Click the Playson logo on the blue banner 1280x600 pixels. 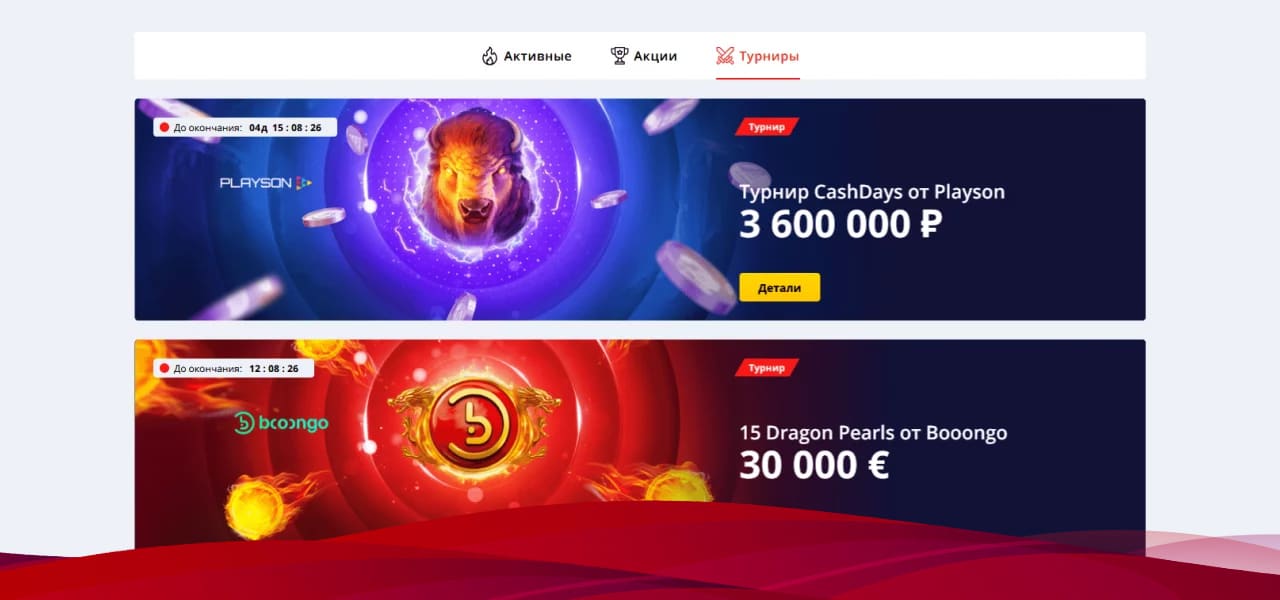[266, 183]
